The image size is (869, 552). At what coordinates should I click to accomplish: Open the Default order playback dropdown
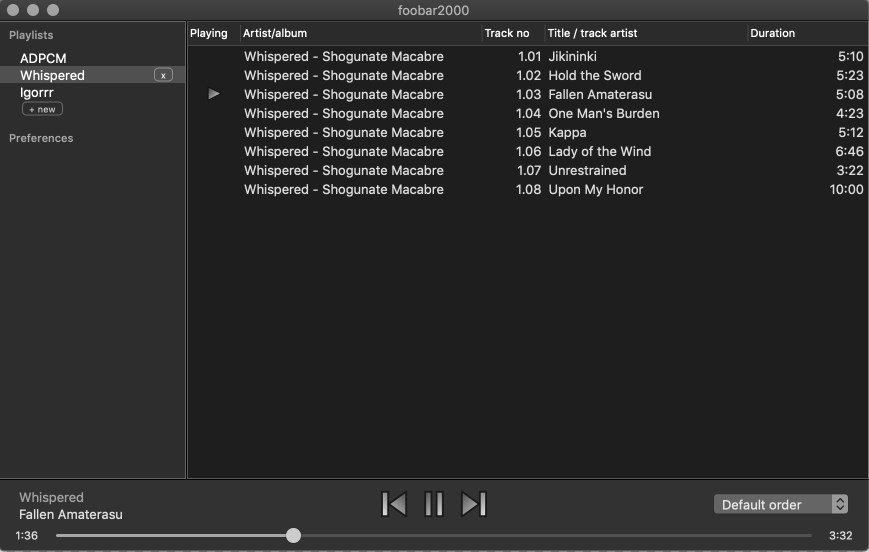(781, 504)
